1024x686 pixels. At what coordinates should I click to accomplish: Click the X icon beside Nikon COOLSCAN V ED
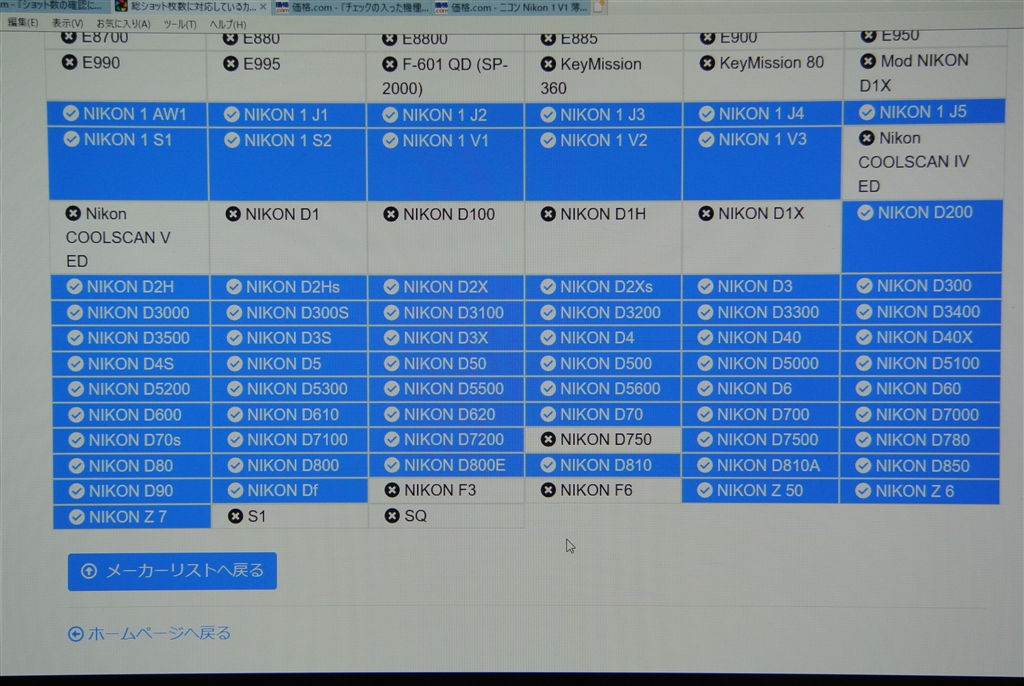pyautogui.click(x=73, y=213)
